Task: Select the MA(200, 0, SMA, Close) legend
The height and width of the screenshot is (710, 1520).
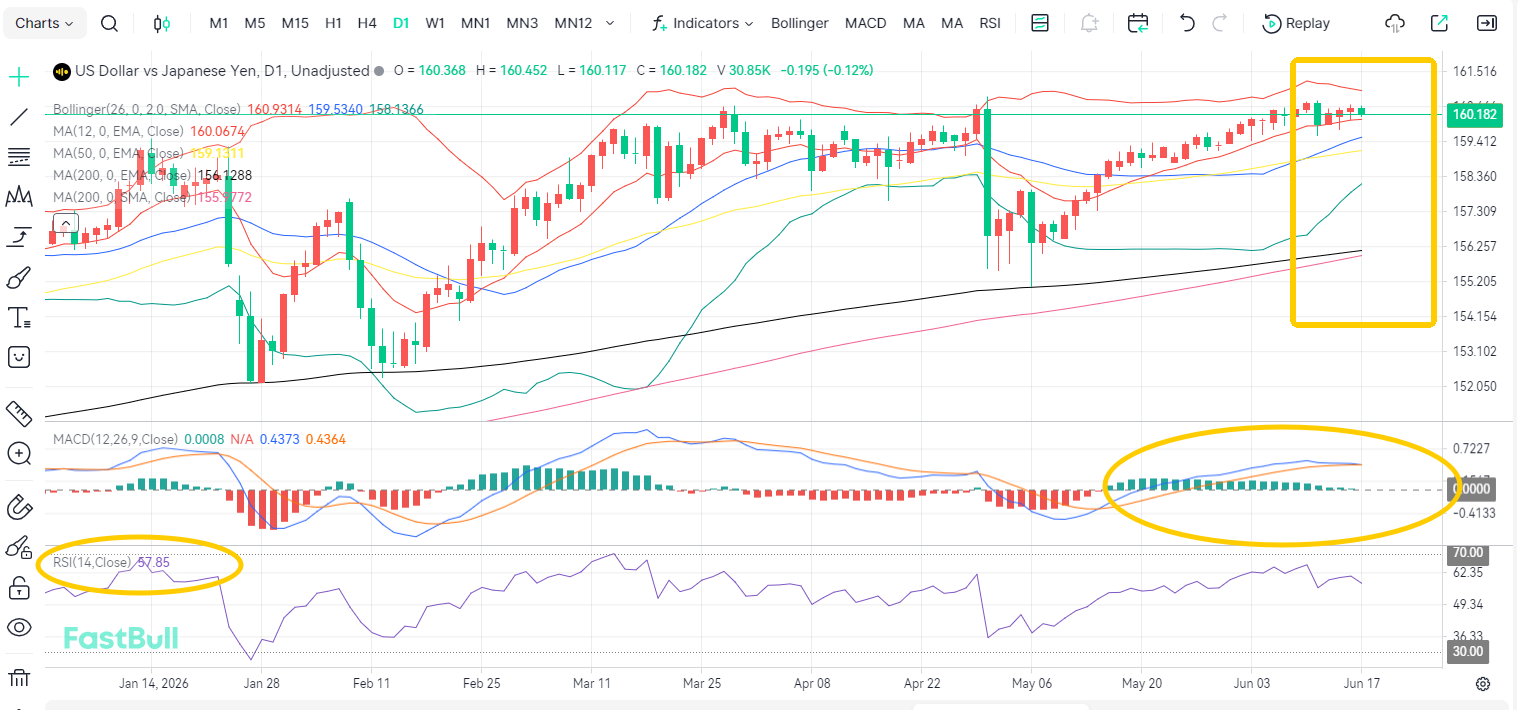Action: coord(123,197)
